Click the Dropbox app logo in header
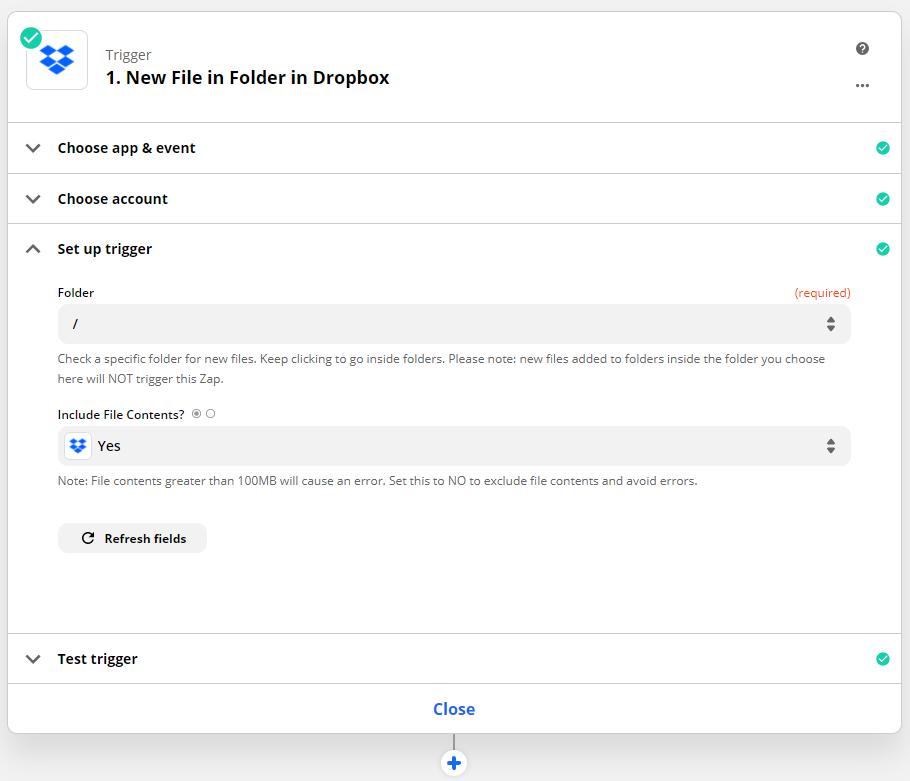The height and width of the screenshot is (781, 910). coord(57,60)
